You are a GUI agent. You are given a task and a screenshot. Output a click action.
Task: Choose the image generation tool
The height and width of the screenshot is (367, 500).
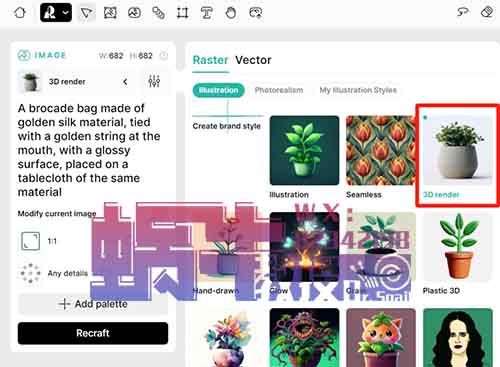pos(110,13)
